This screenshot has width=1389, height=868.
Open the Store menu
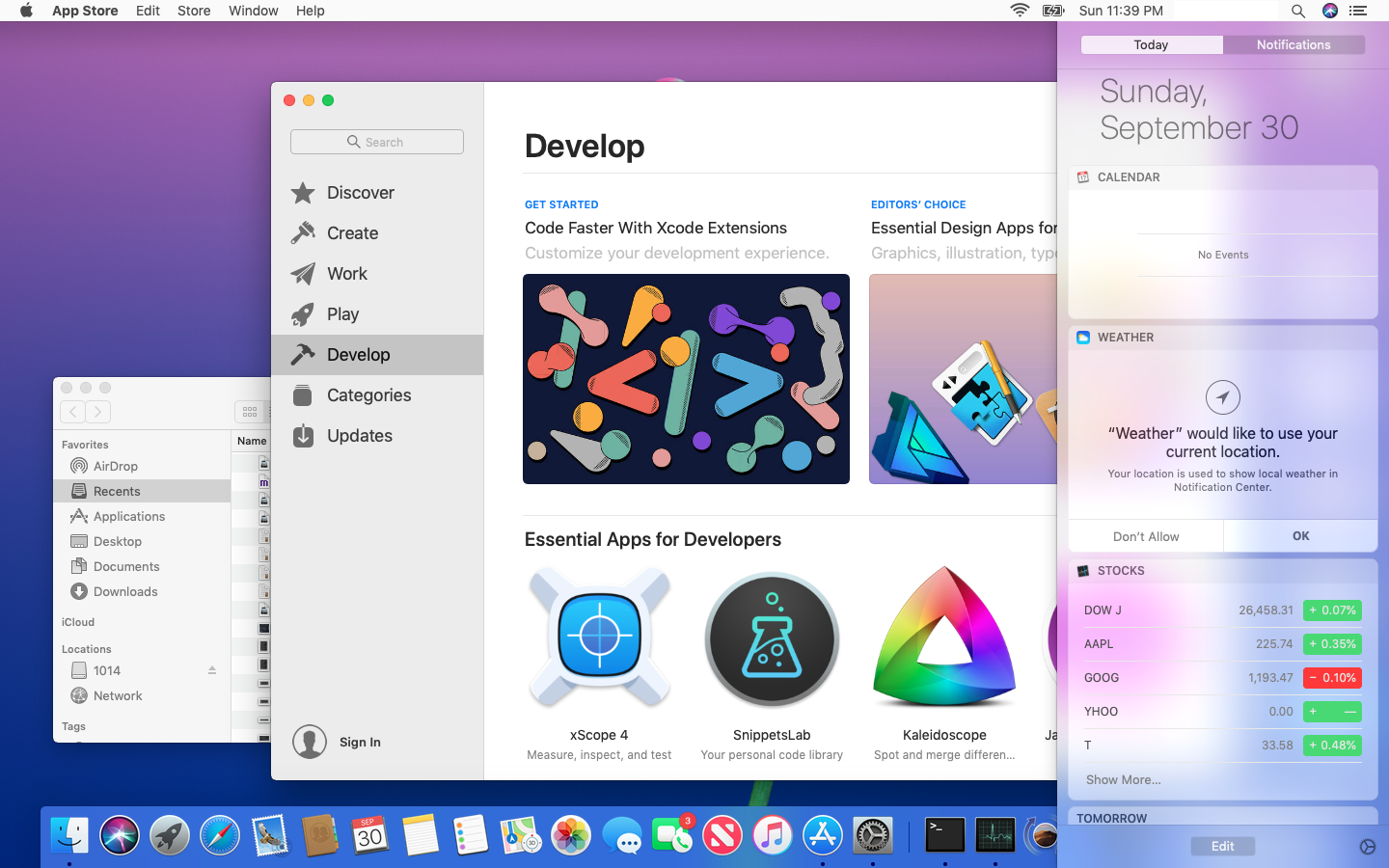click(194, 11)
